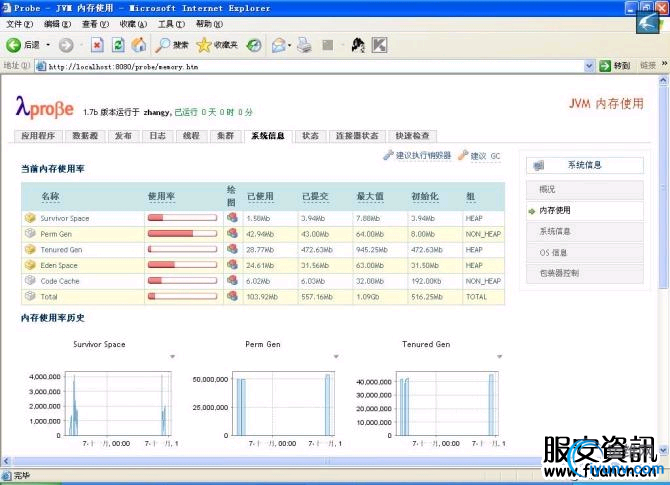
Task: Open History toolbar icon
Action: pyautogui.click(x=254, y=45)
